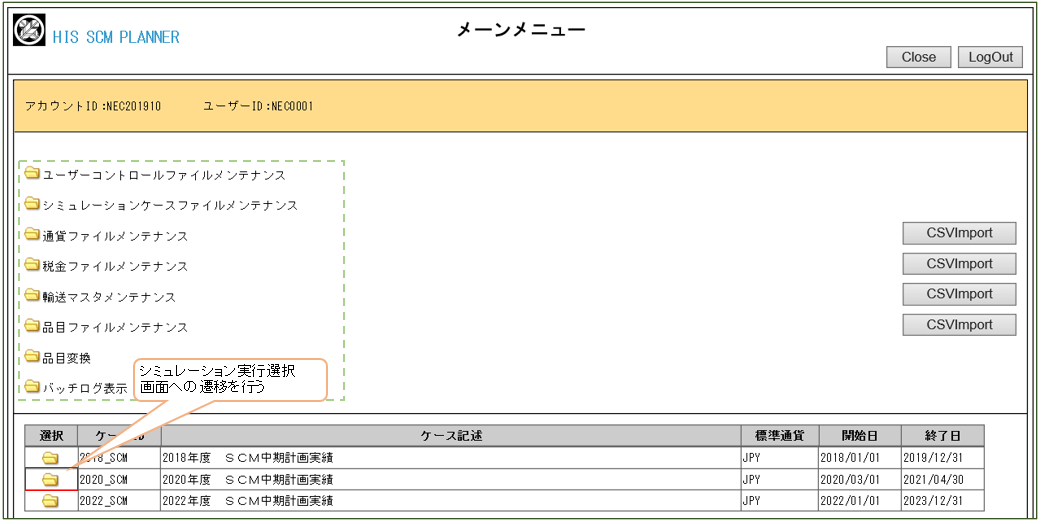The width and height of the screenshot is (1041, 524).
Task: Go to the 輸送マスタメンテナンス menu link
Action: click(x=109, y=297)
